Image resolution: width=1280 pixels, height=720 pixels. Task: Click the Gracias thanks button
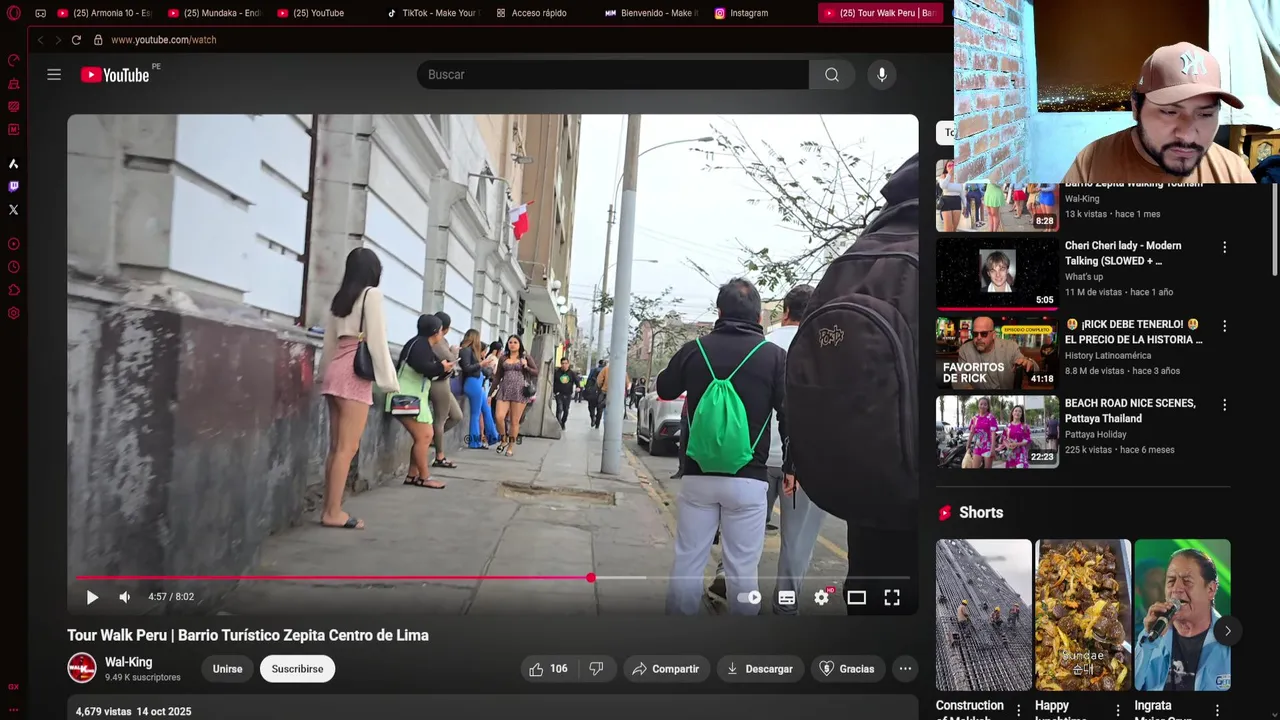(847, 669)
